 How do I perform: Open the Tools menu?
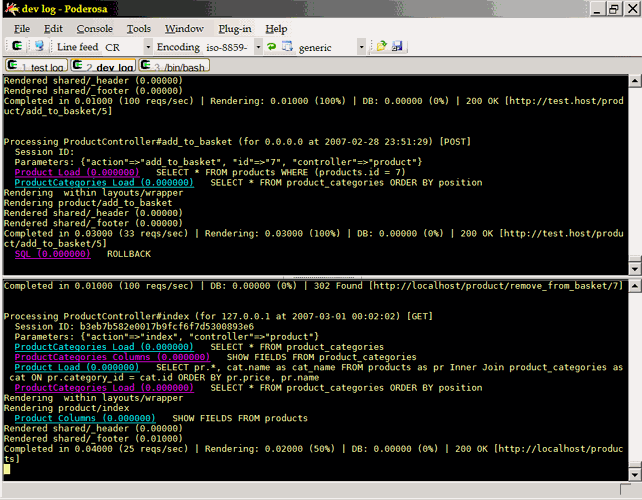(139, 29)
